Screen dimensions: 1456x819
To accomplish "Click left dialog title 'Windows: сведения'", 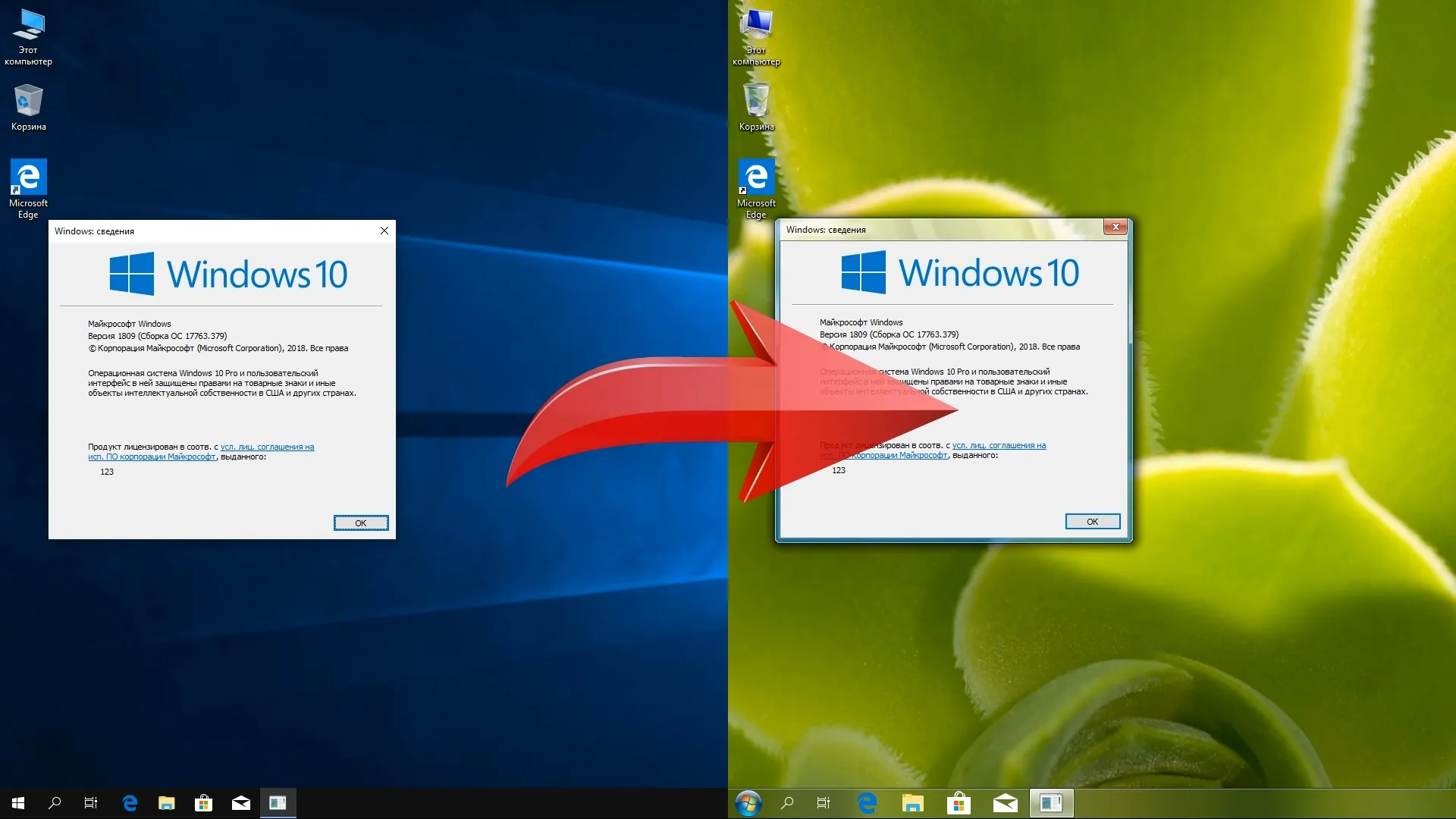I will click(x=94, y=231).
